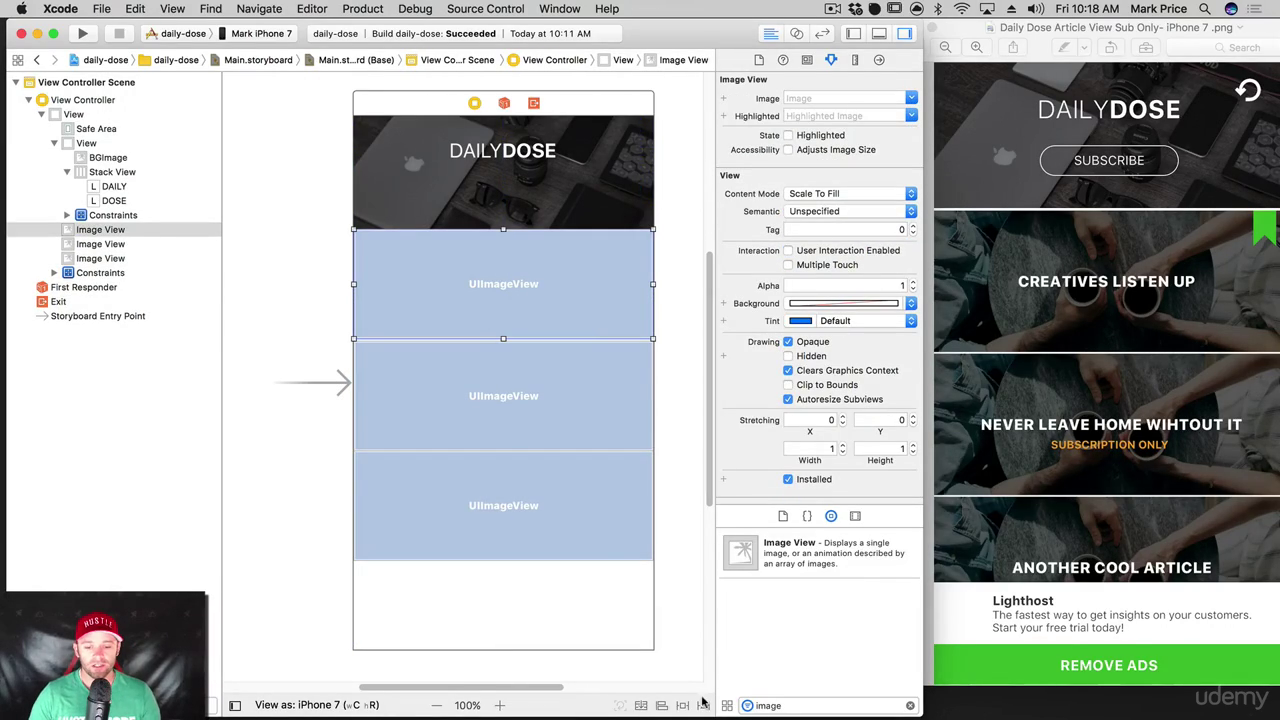Screen dimensions: 1280x720
Task: Open the Editor menu
Action: [311, 9]
